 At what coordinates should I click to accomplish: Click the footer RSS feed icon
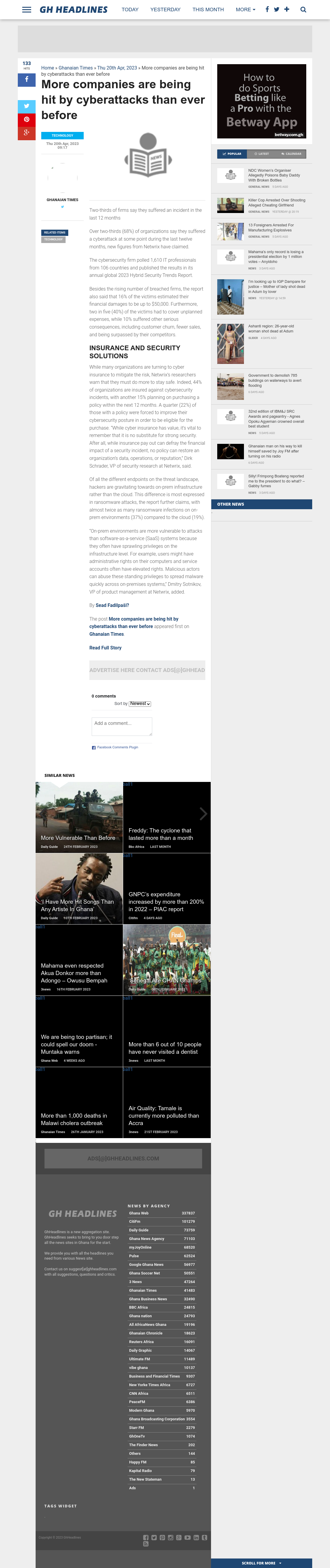[x=145, y=1544]
